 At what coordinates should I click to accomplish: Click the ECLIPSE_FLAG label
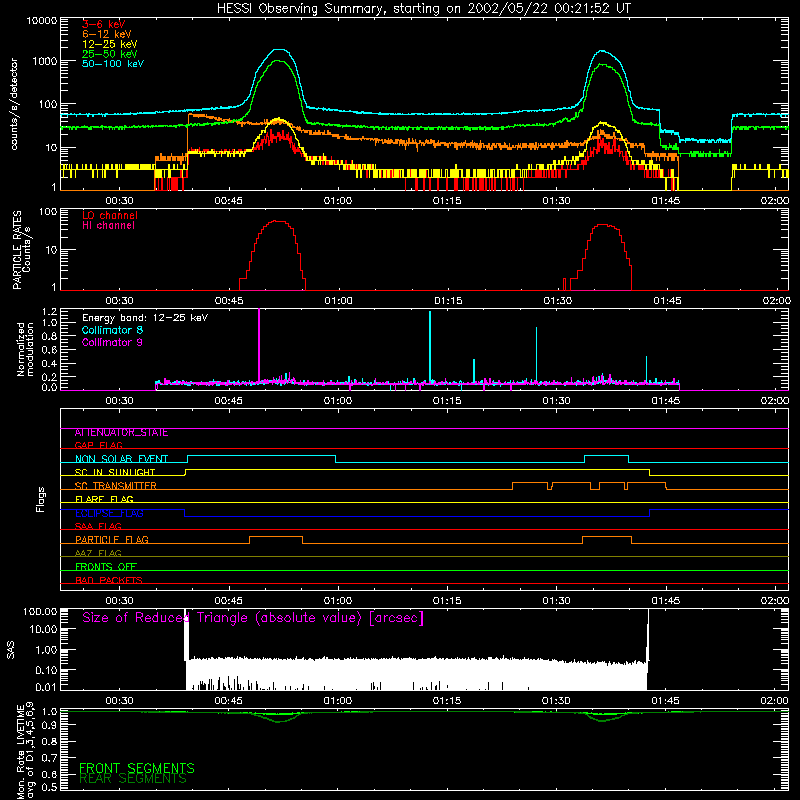click(109, 513)
